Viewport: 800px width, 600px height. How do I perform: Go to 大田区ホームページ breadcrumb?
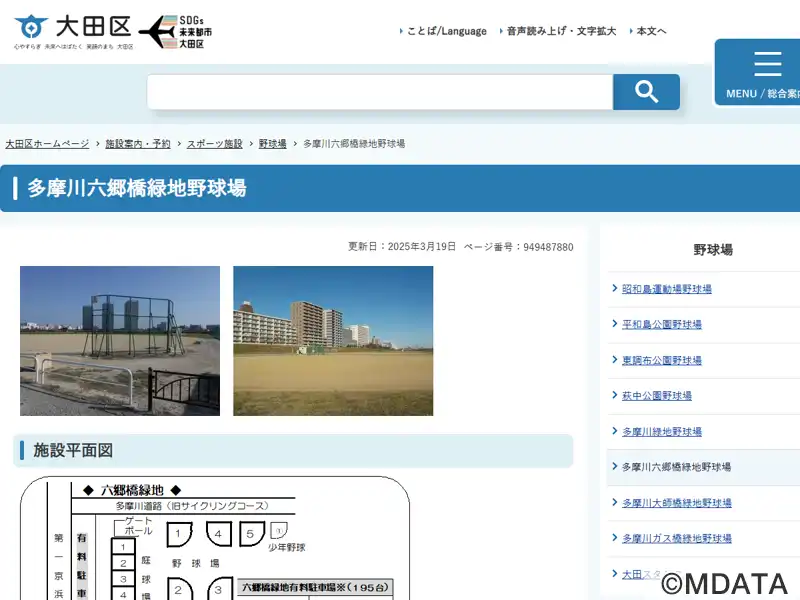[47, 144]
